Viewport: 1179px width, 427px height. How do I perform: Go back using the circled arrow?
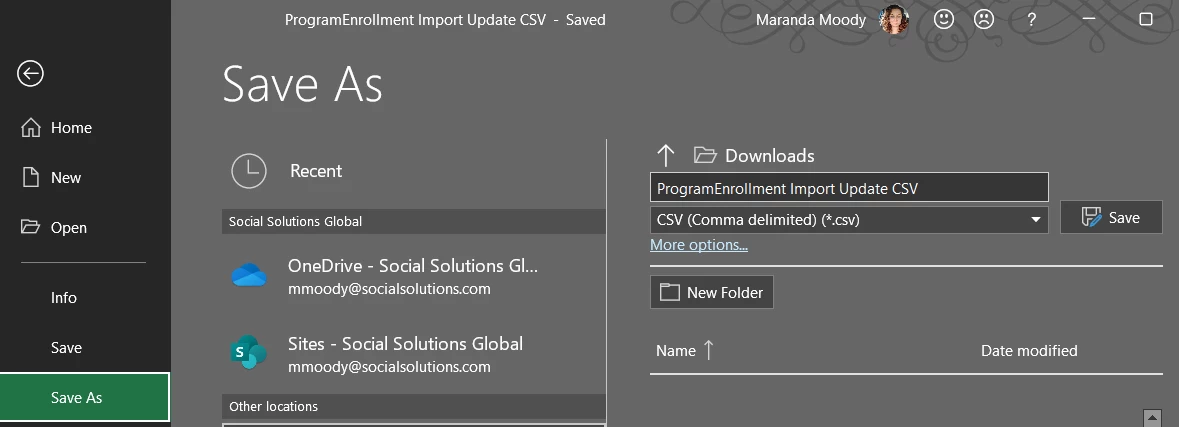coord(31,74)
